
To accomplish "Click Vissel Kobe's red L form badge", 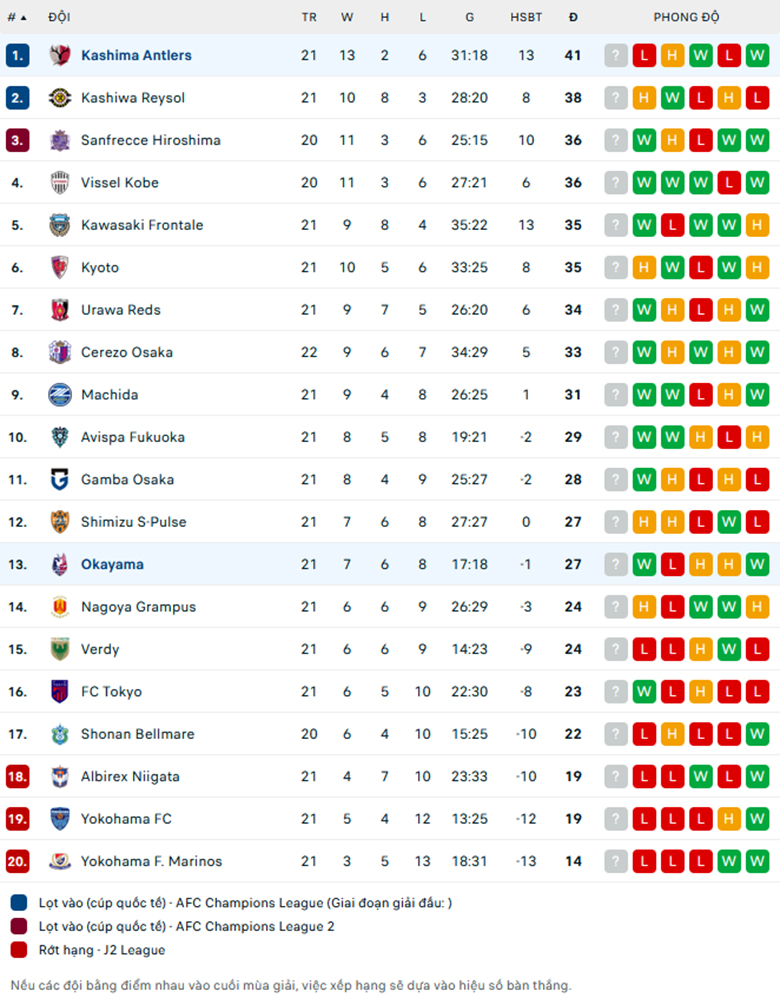I will click(x=729, y=183).
